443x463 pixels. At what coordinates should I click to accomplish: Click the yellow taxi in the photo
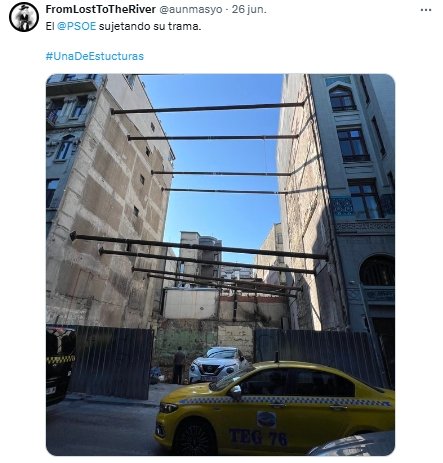click(274, 408)
